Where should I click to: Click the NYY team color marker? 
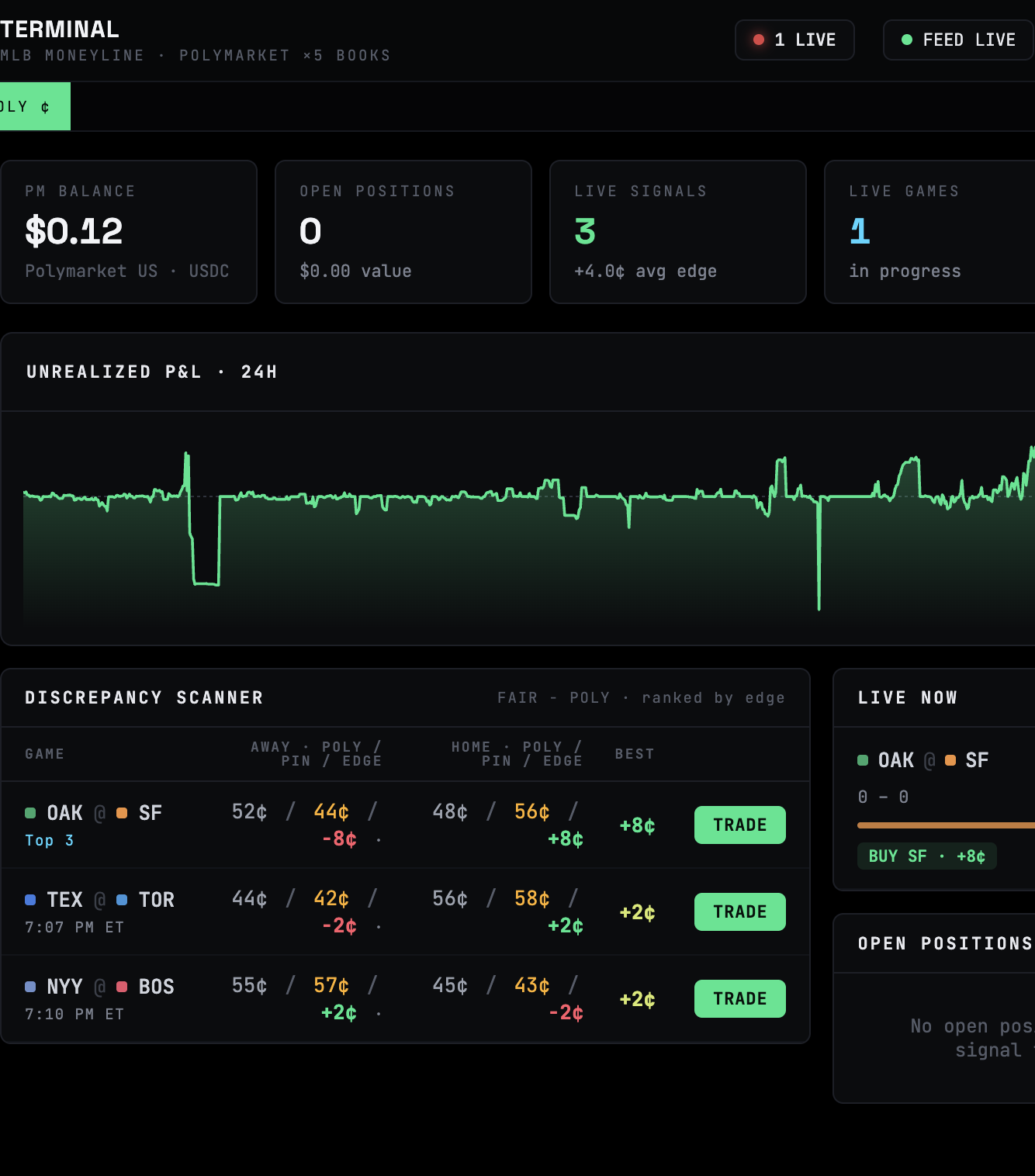tap(30, 987)
